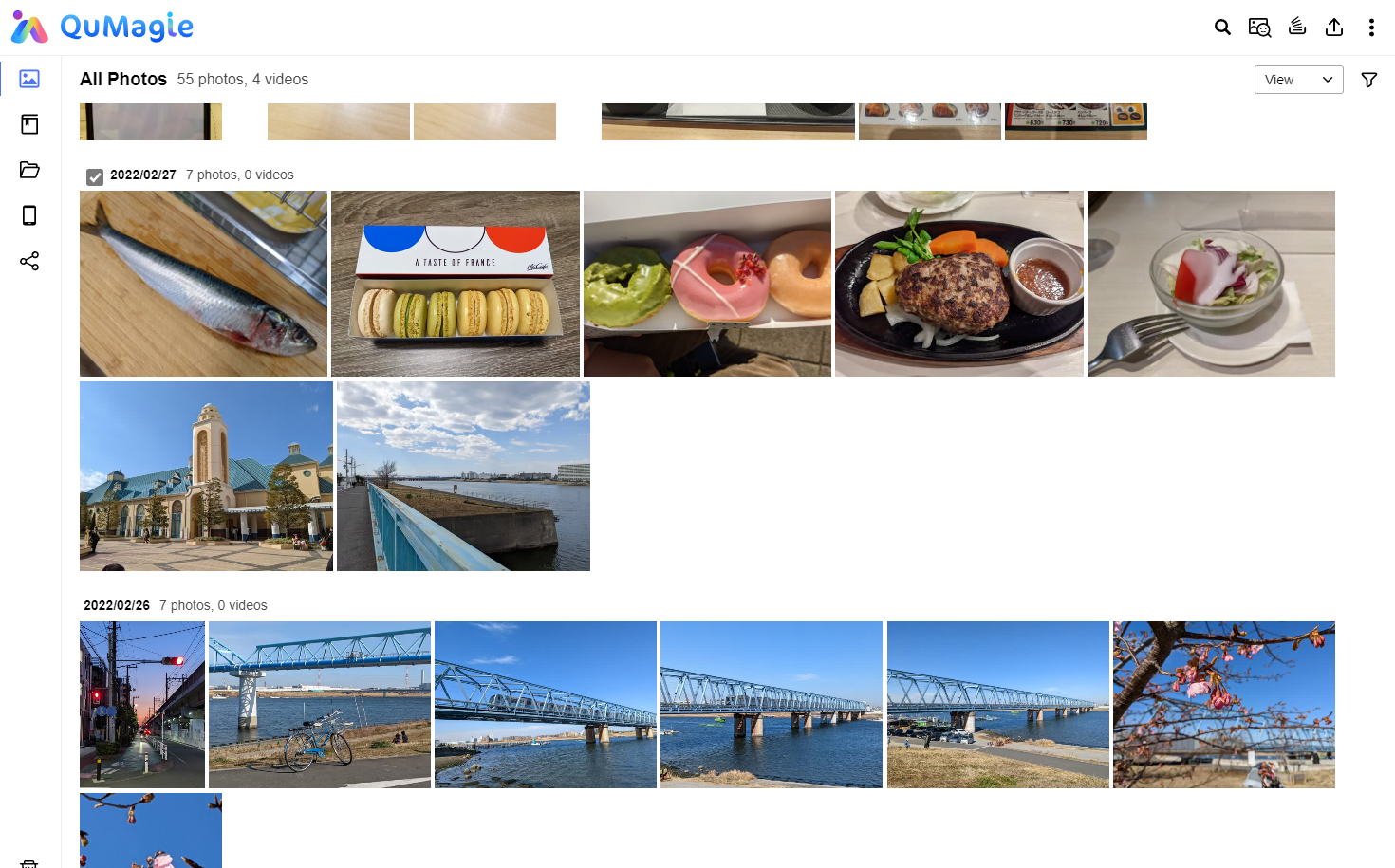
Task: Open the advanced photo search icon
Action: point(1259,28)
